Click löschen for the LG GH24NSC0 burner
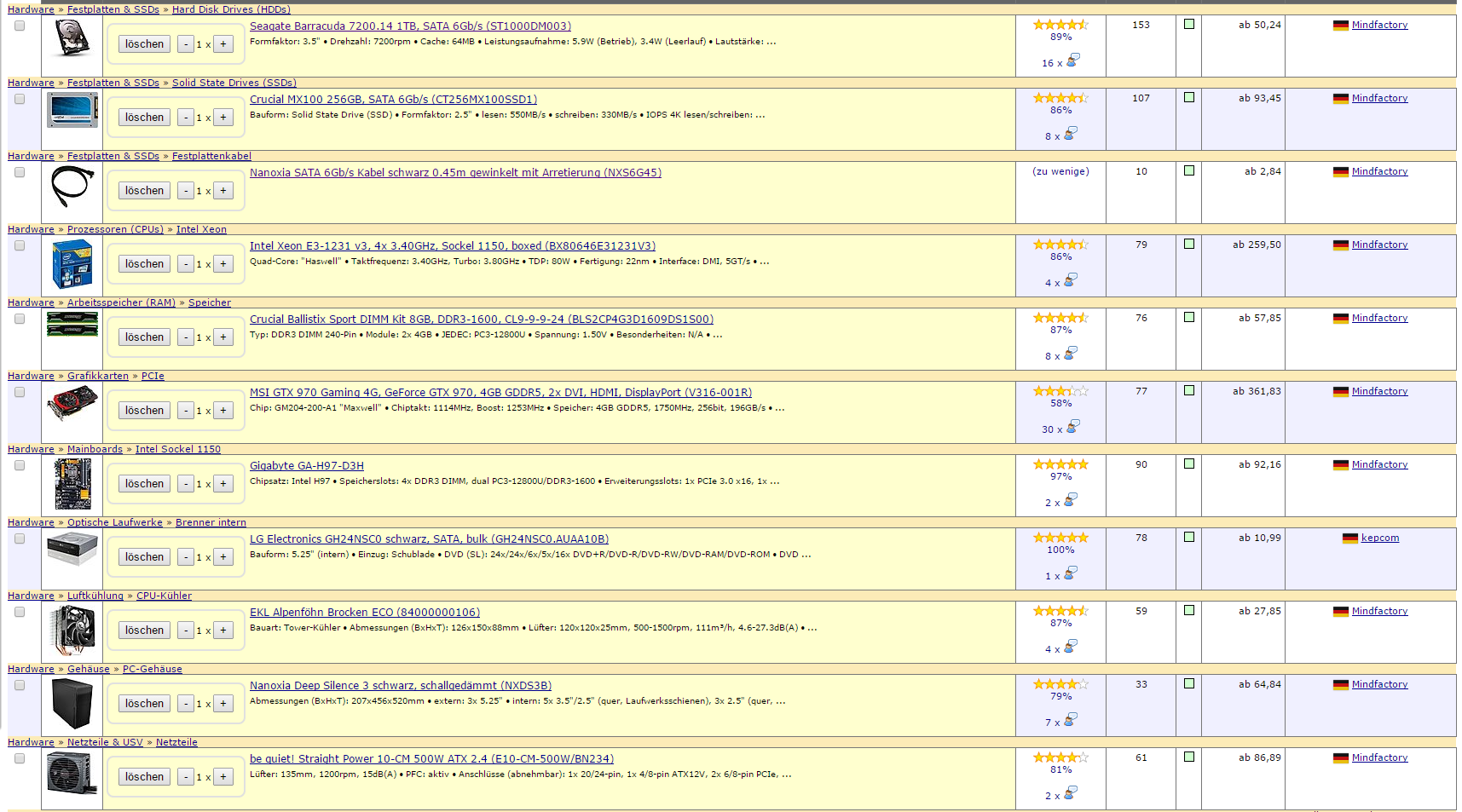Screen dimensions: 1462x812 144,557
